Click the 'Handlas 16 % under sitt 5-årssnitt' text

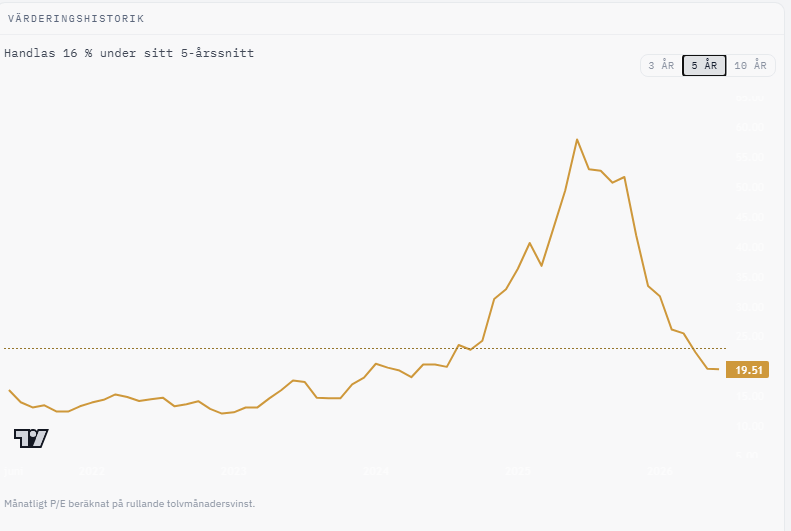(129, 53)
